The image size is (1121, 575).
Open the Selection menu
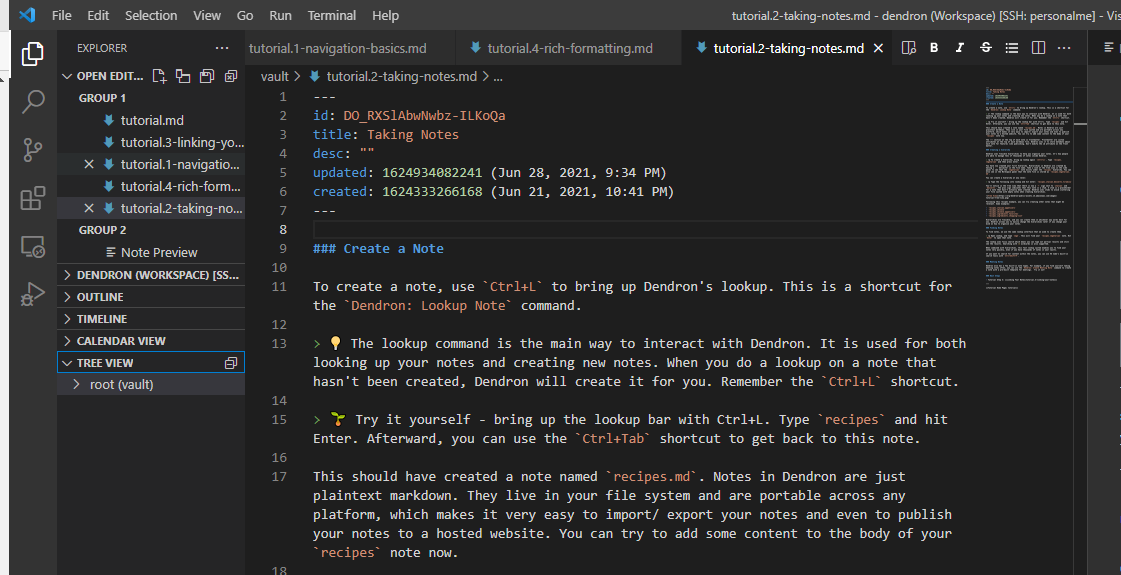151,15
